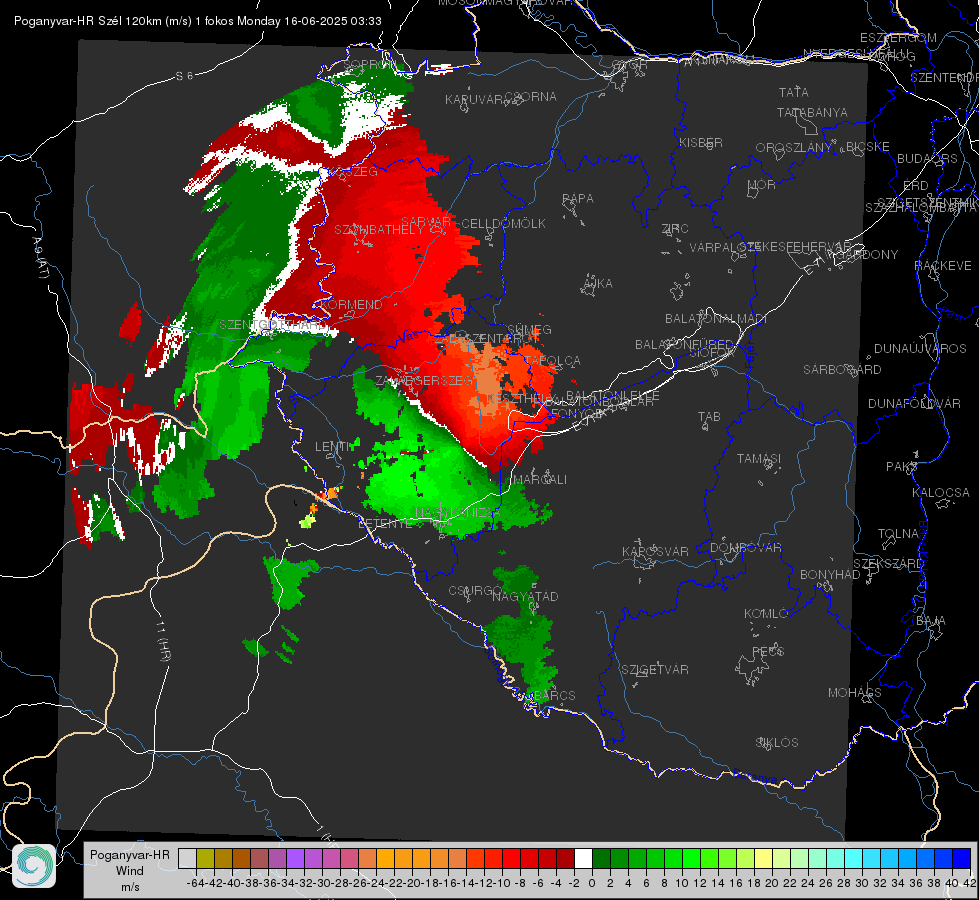Select the LENTI label
Screen dimensions: 979x900
(x=333, y=447)
